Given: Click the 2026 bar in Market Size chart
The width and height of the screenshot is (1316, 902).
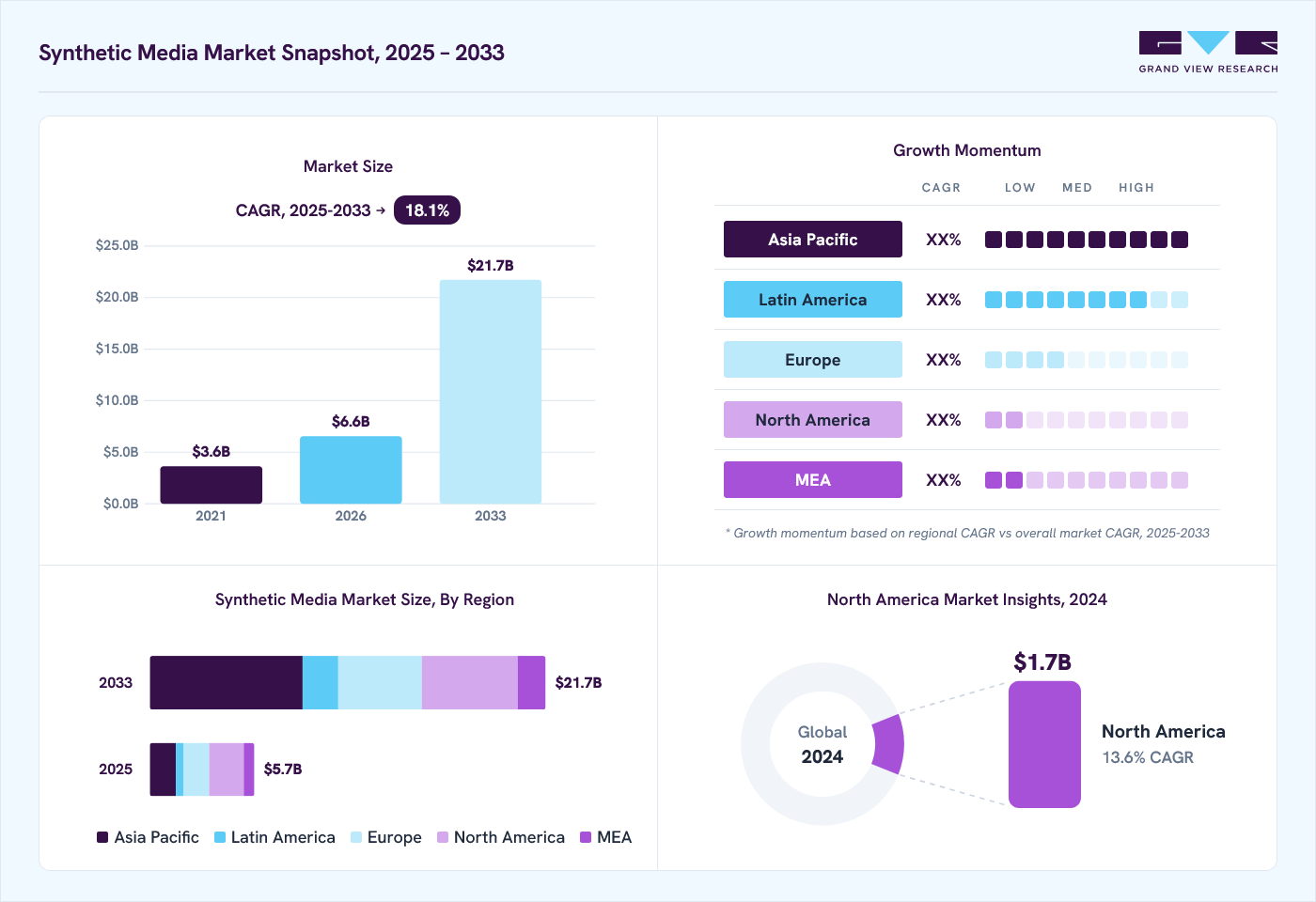Looking at the screenshot, I should (351, 470).
